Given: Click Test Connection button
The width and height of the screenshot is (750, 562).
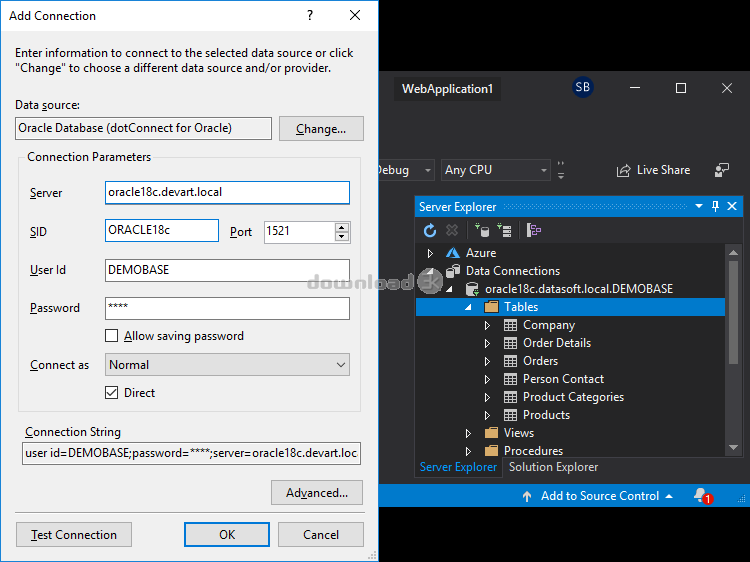Looking at the screenshot, I should point(74,534).
